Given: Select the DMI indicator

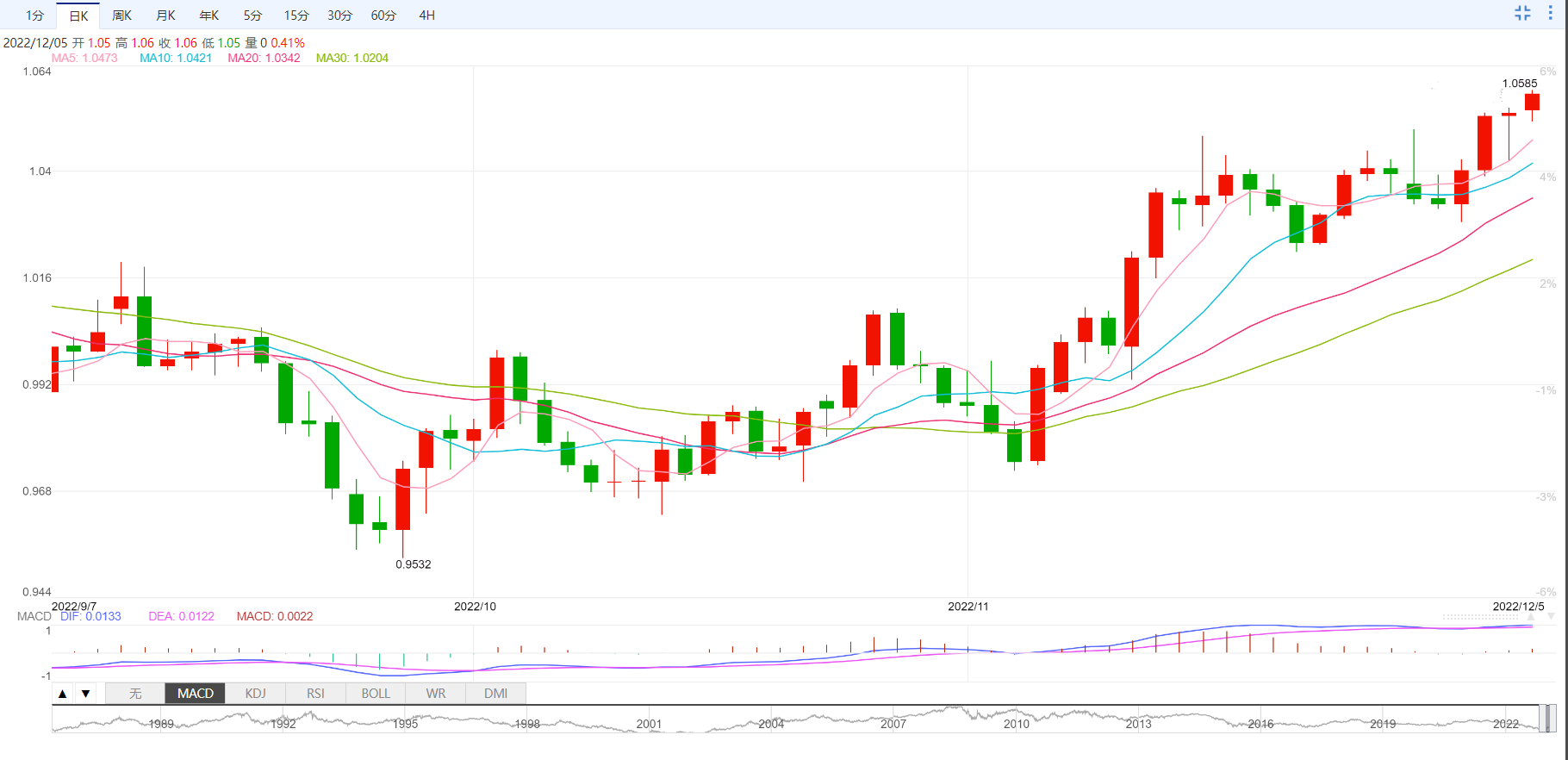Looking at the screenshot, I should pos(495,694).
